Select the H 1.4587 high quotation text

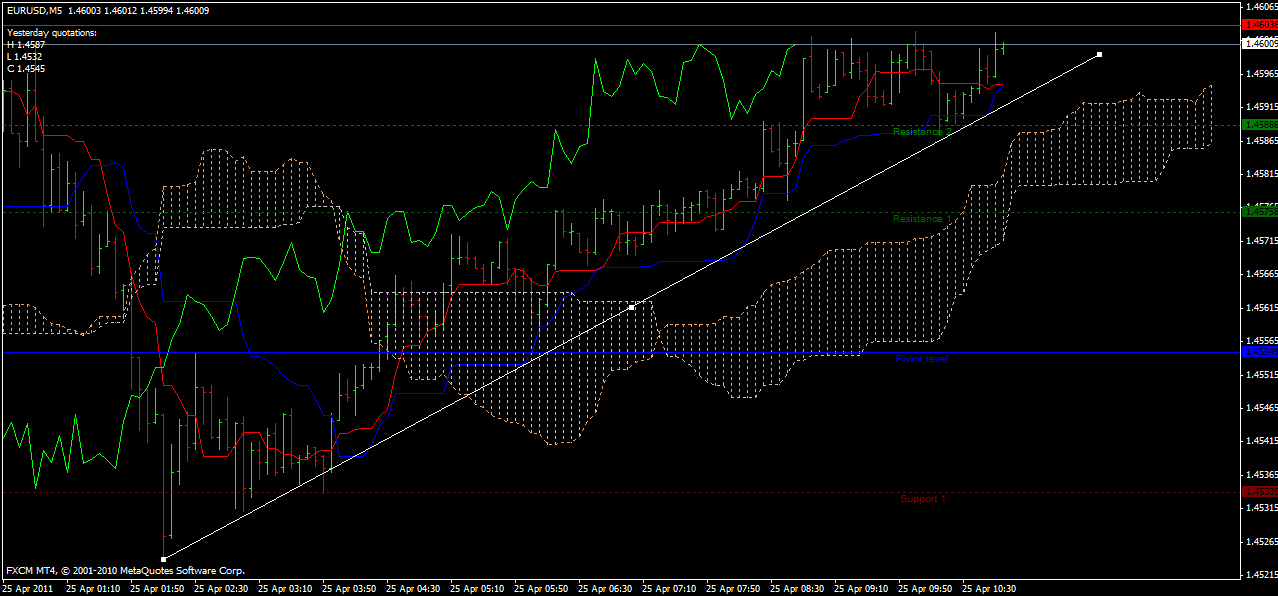coord(25,44)
